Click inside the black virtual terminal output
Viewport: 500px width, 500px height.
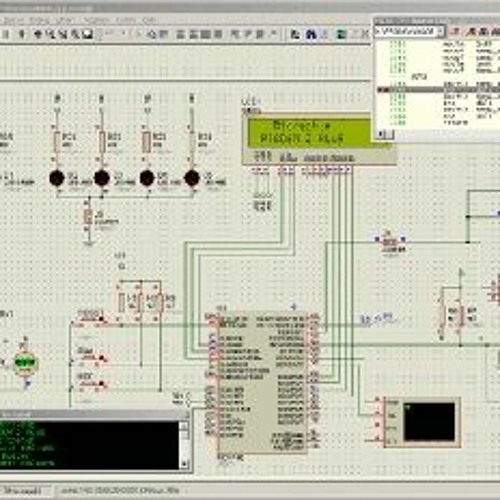pos(89,445)
